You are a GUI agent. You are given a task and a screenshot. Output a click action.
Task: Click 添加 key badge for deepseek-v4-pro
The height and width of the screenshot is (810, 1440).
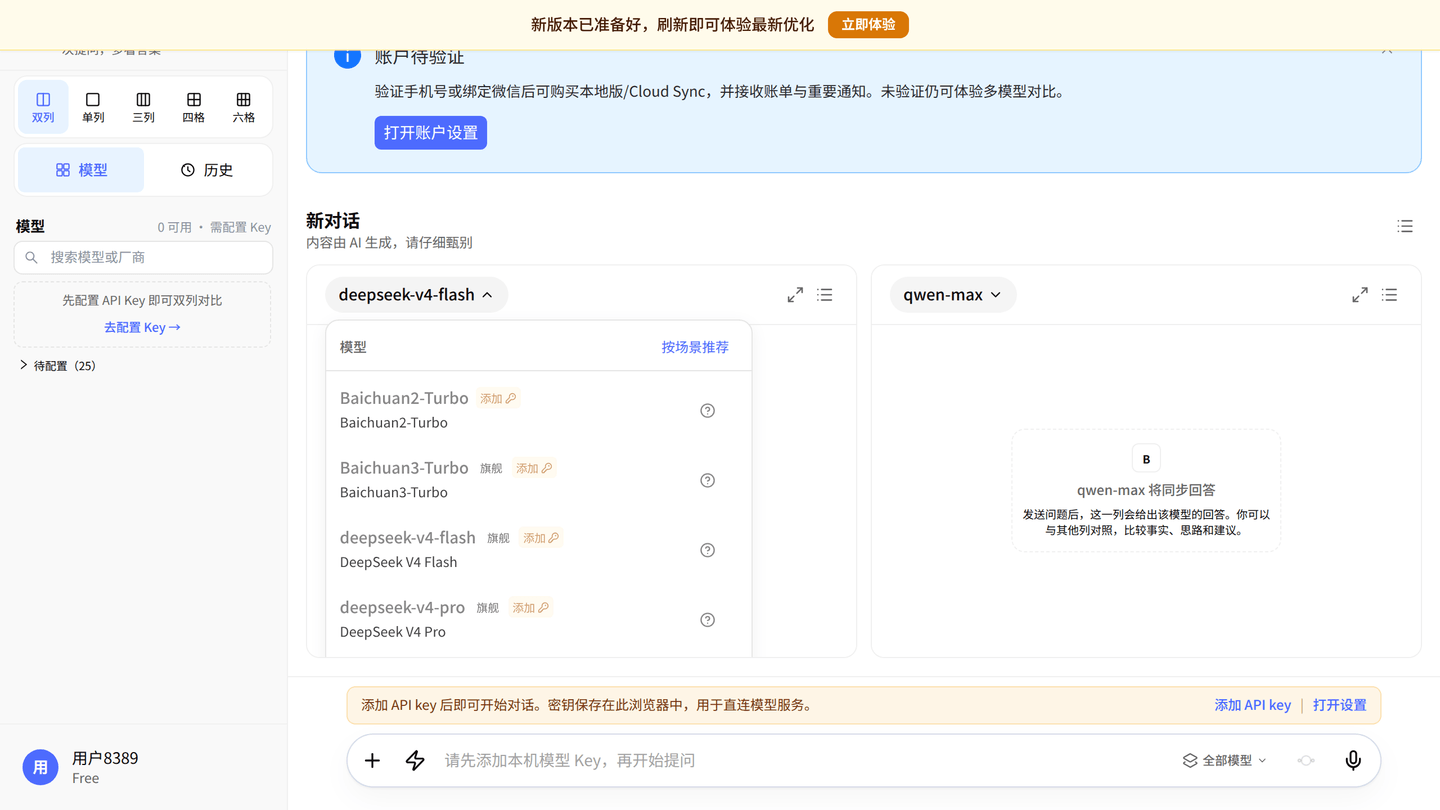click(x=530, y=608)
